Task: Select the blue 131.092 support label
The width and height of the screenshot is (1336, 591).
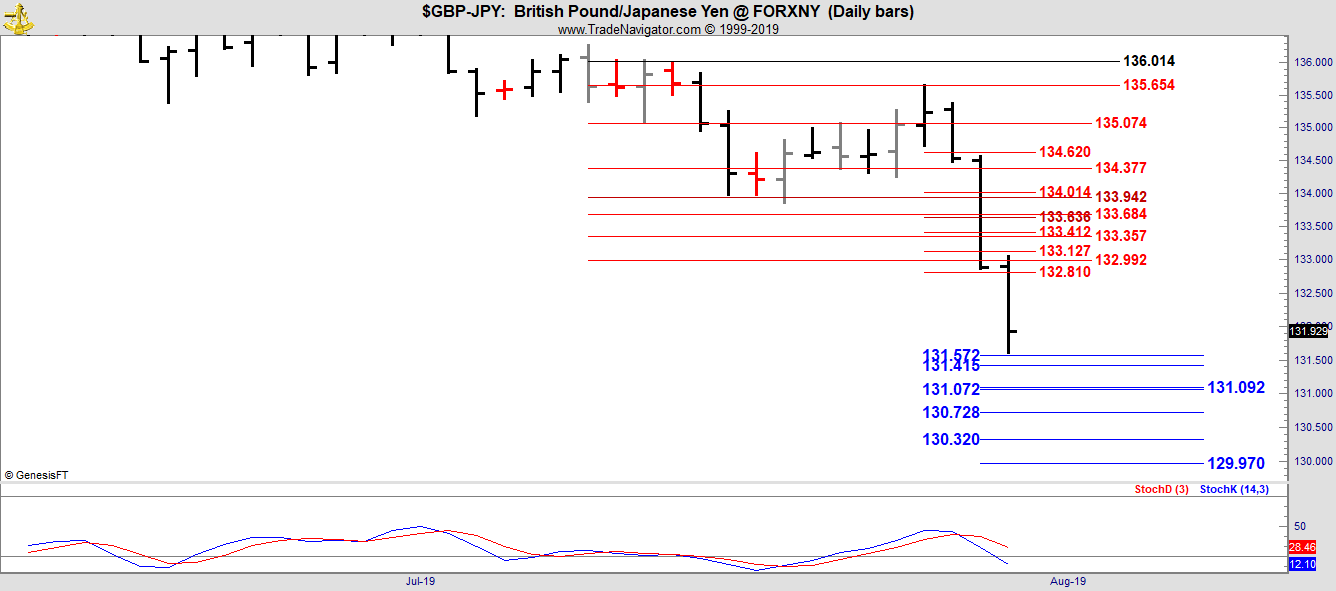Action: pyautogui.click(x=1236, y=388)
